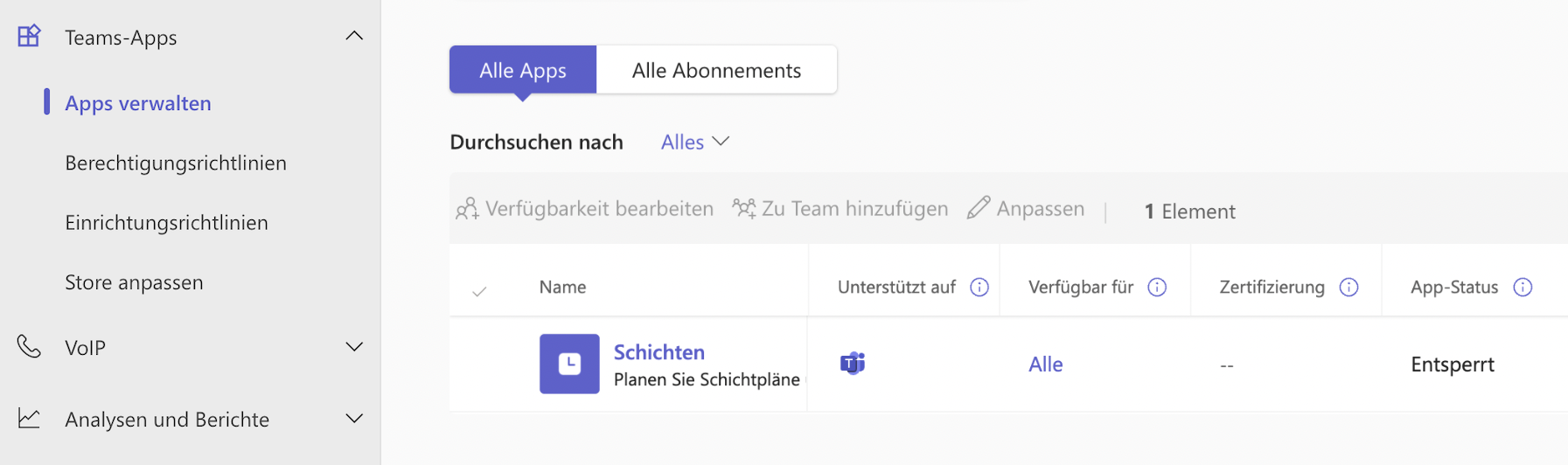The width and height of the screenshot is (1568, 465).
Task: Click the VoIP section label
Action: coord(85,347)
